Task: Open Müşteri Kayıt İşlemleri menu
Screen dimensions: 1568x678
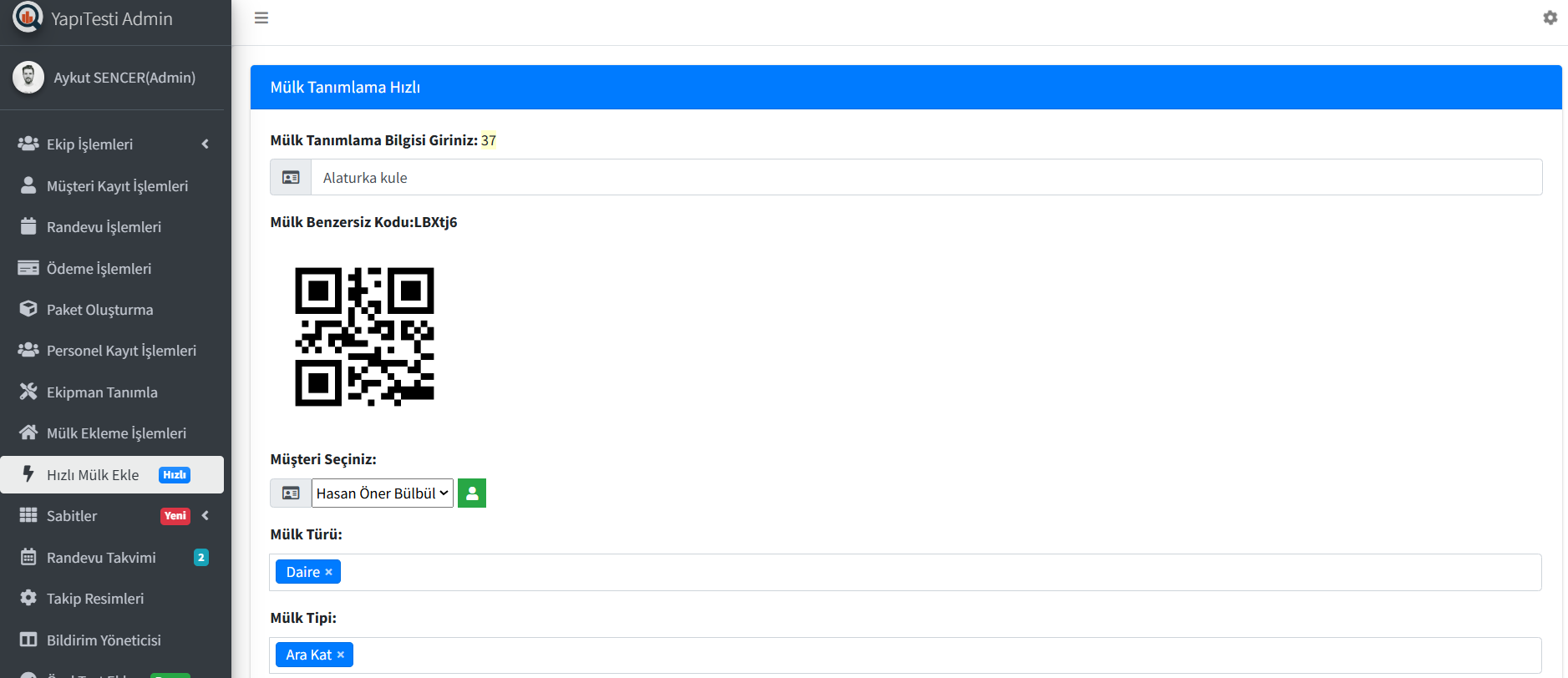Action: (113, 185)
